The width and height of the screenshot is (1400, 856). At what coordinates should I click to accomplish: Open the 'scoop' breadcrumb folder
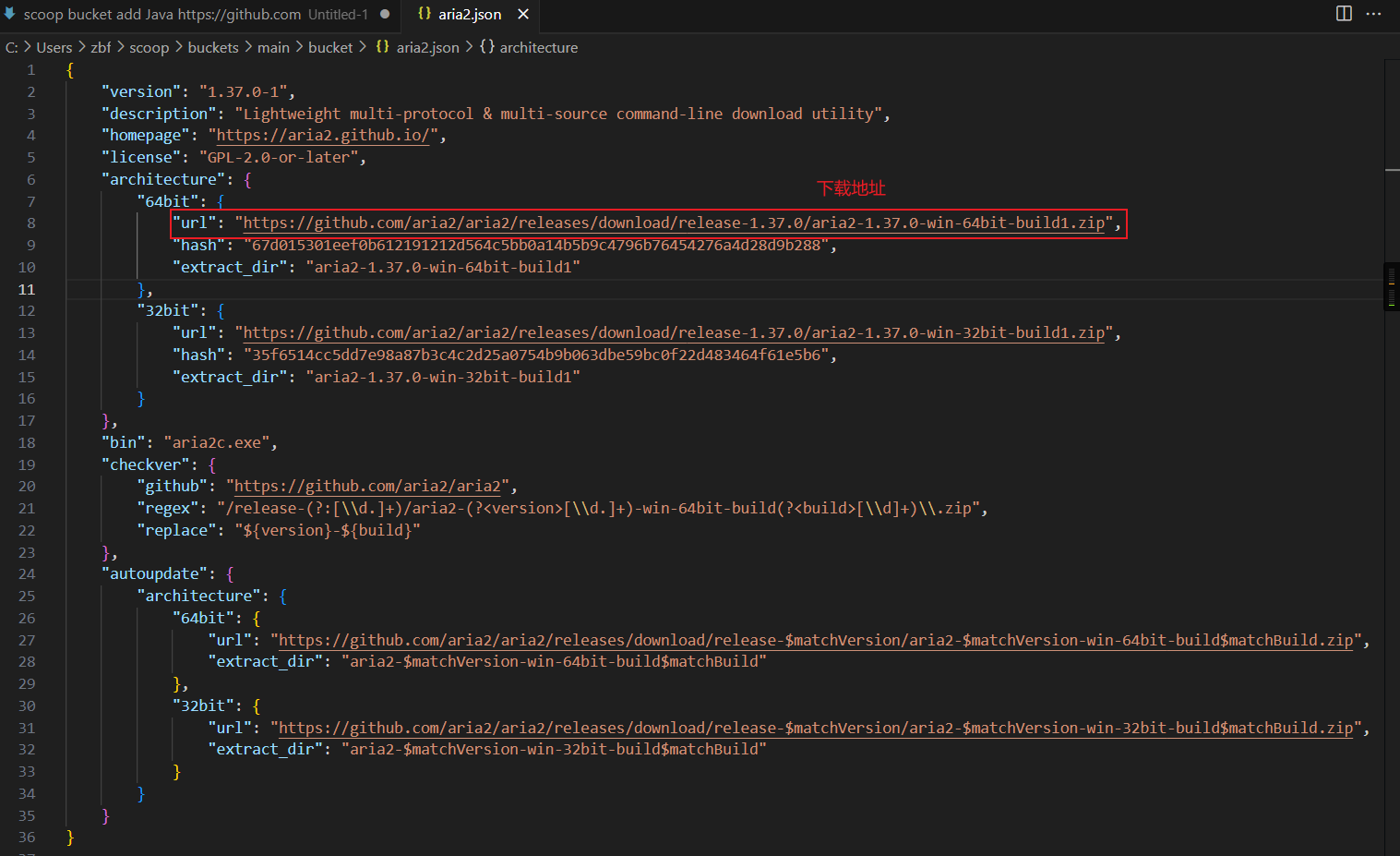point(150,47)
